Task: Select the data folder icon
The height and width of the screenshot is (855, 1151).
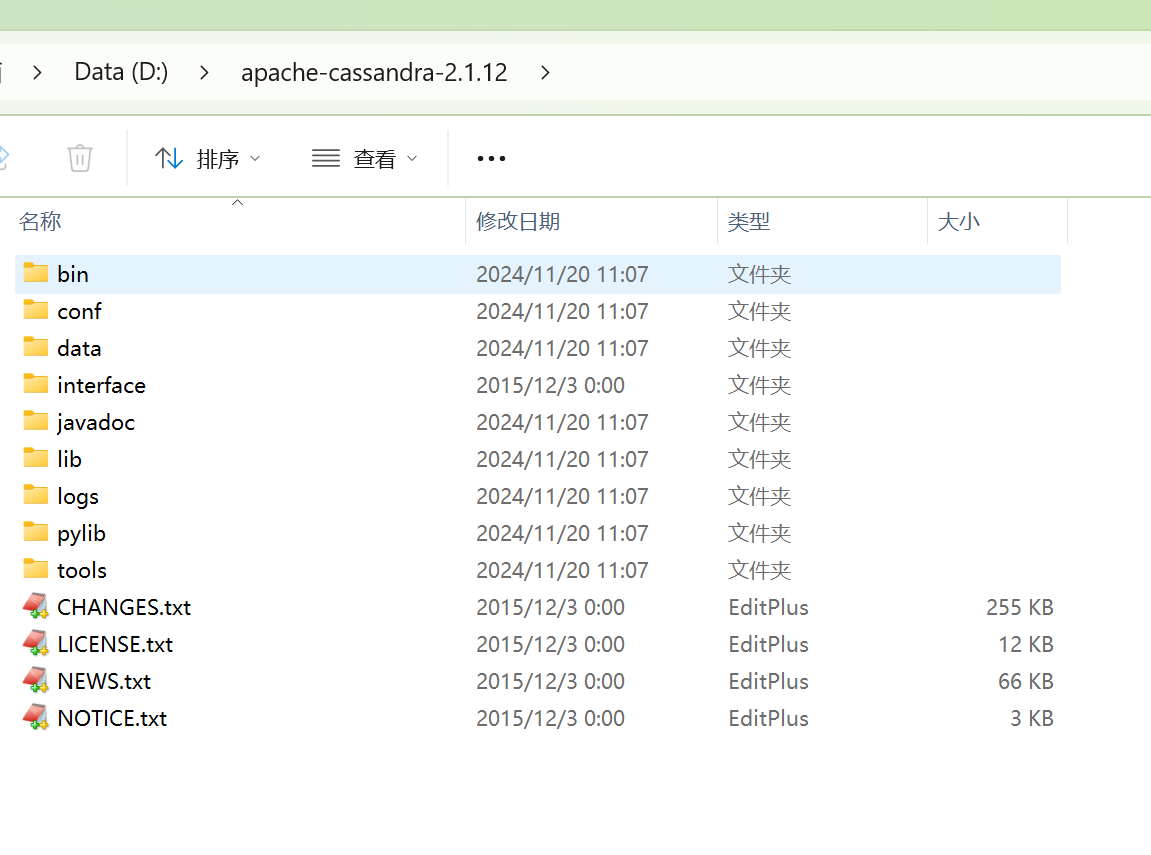Action: 35,346
